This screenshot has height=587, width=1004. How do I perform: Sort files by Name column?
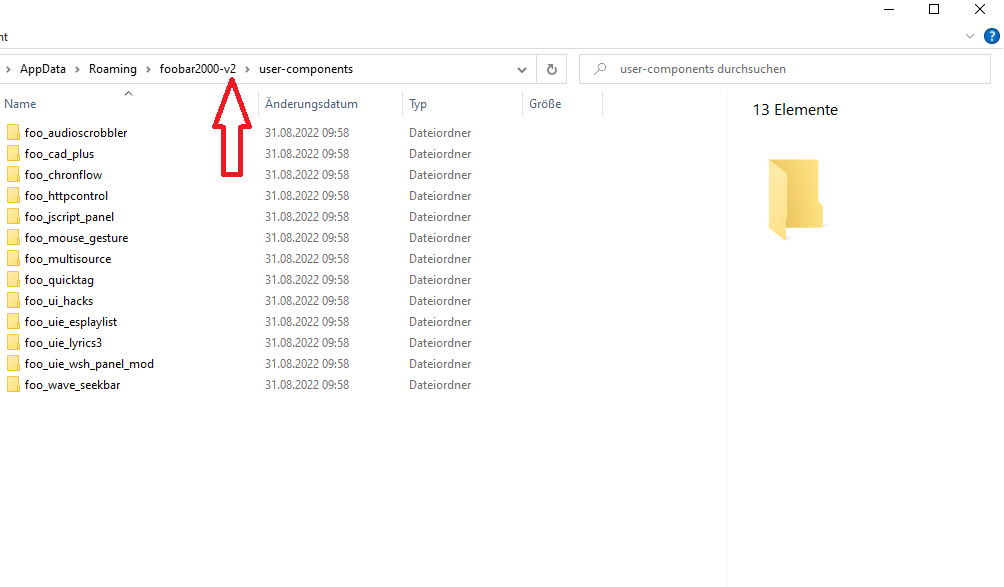coord(20,104)
